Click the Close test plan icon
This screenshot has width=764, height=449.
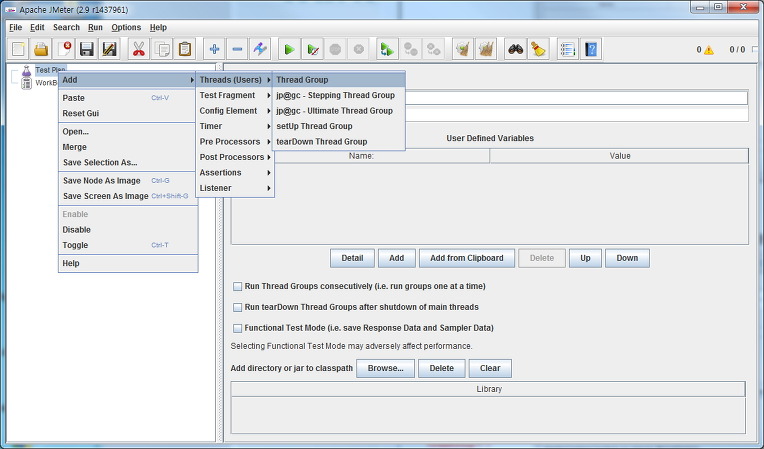click(x=64, y=49)
